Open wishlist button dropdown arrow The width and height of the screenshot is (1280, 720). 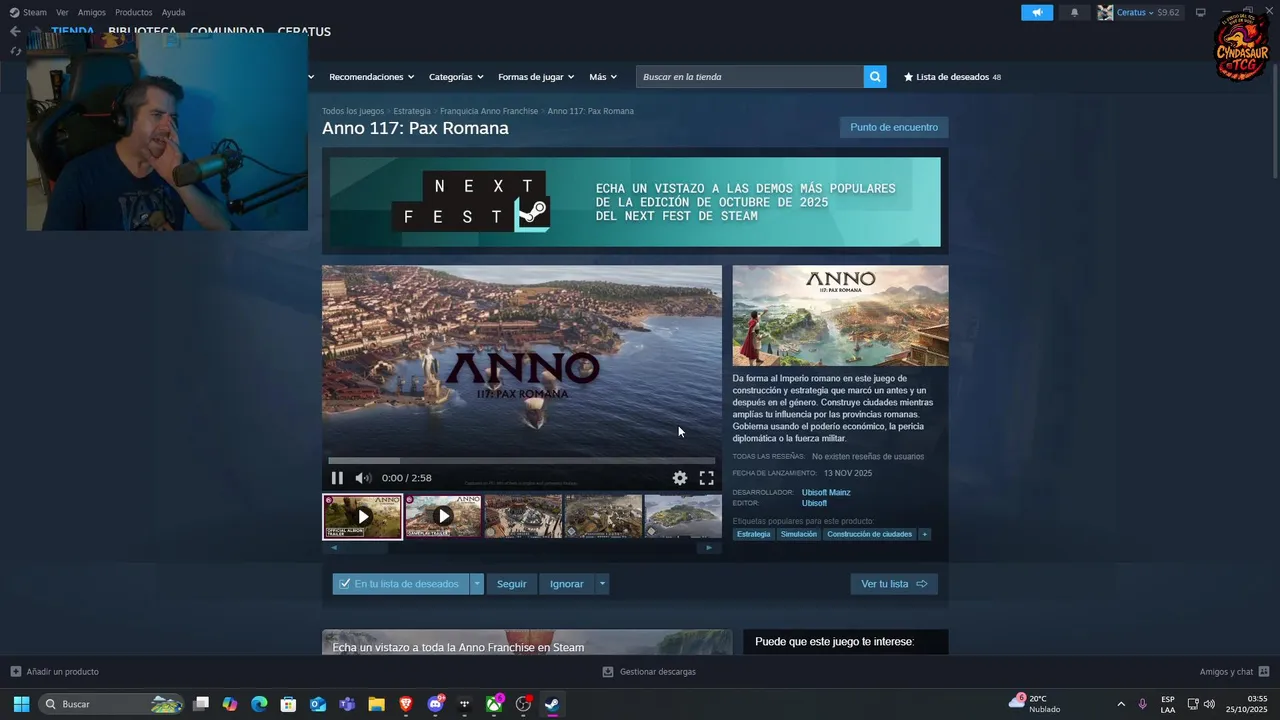477,584
